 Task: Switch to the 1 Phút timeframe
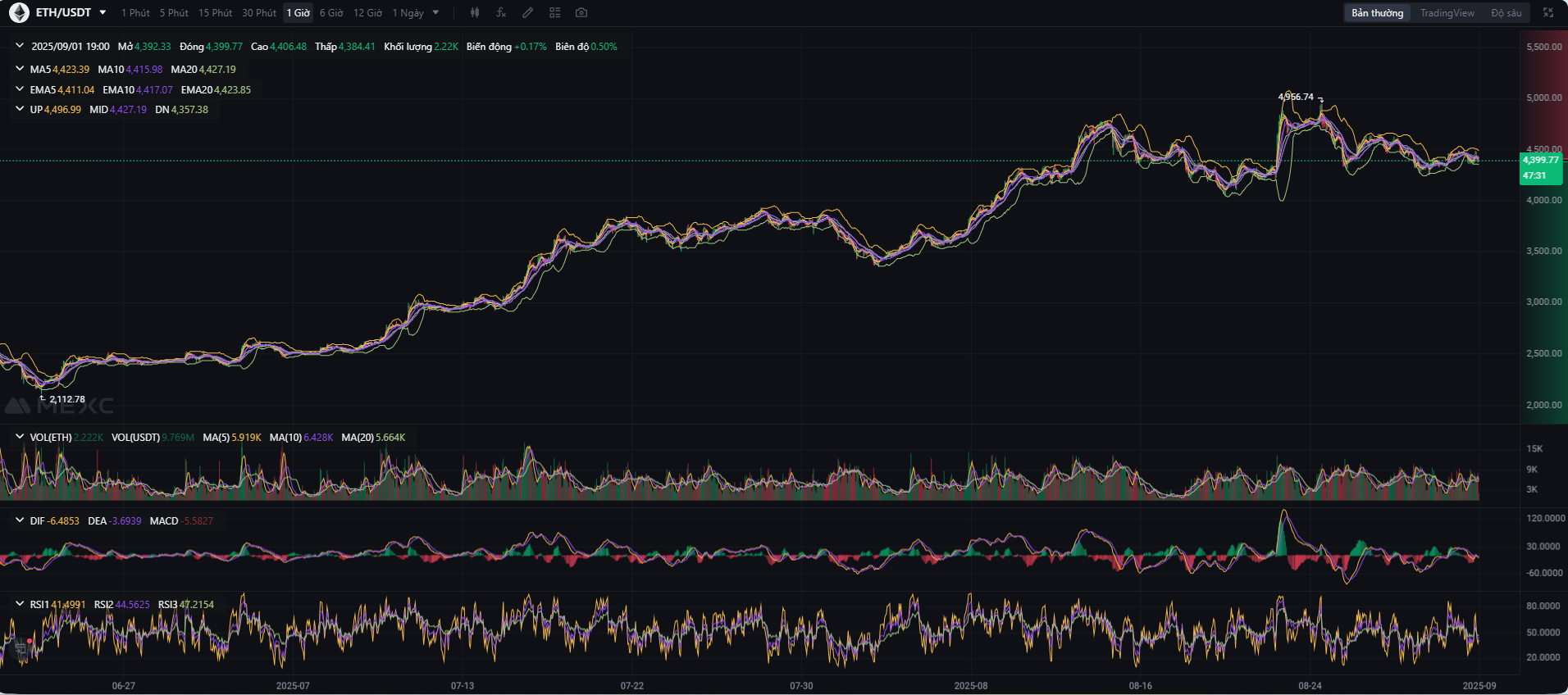click(x=135, y=13)
